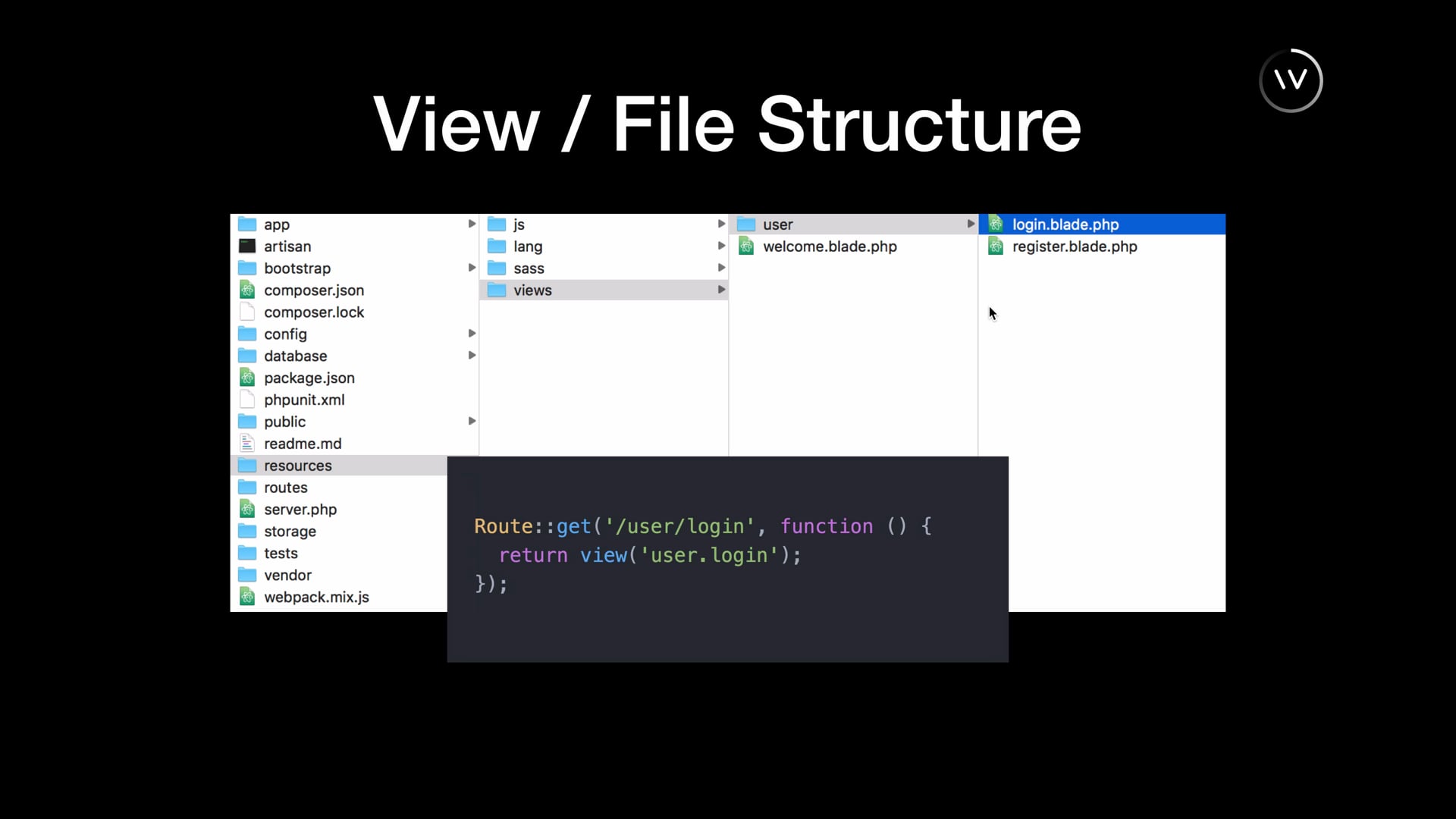Click the register.blade.php file icon

[996, 246]
